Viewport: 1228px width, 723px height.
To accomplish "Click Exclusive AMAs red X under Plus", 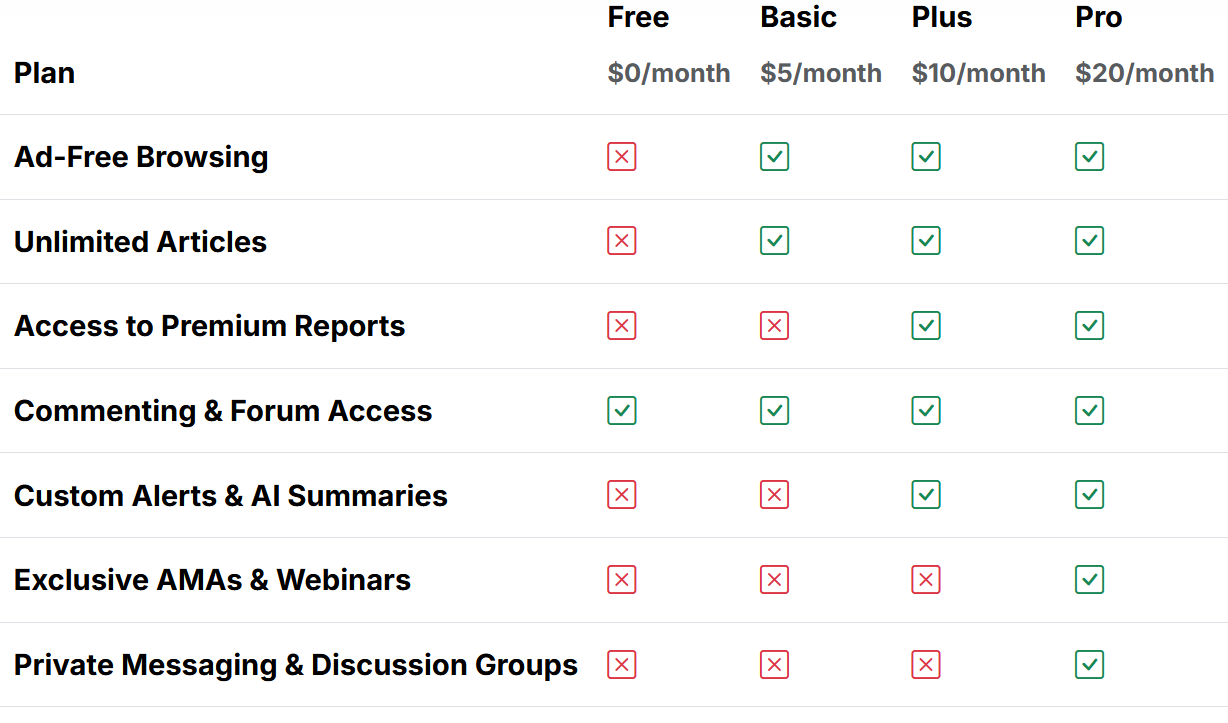I will (x=926, y=580).
